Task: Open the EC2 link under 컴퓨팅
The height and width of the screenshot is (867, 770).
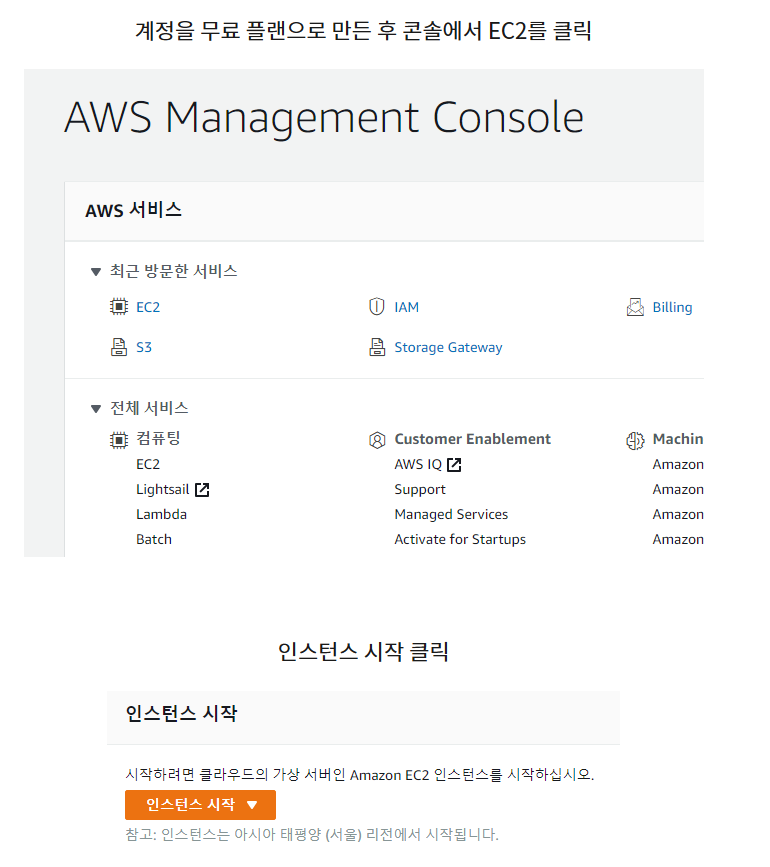Action: (146, 463)
